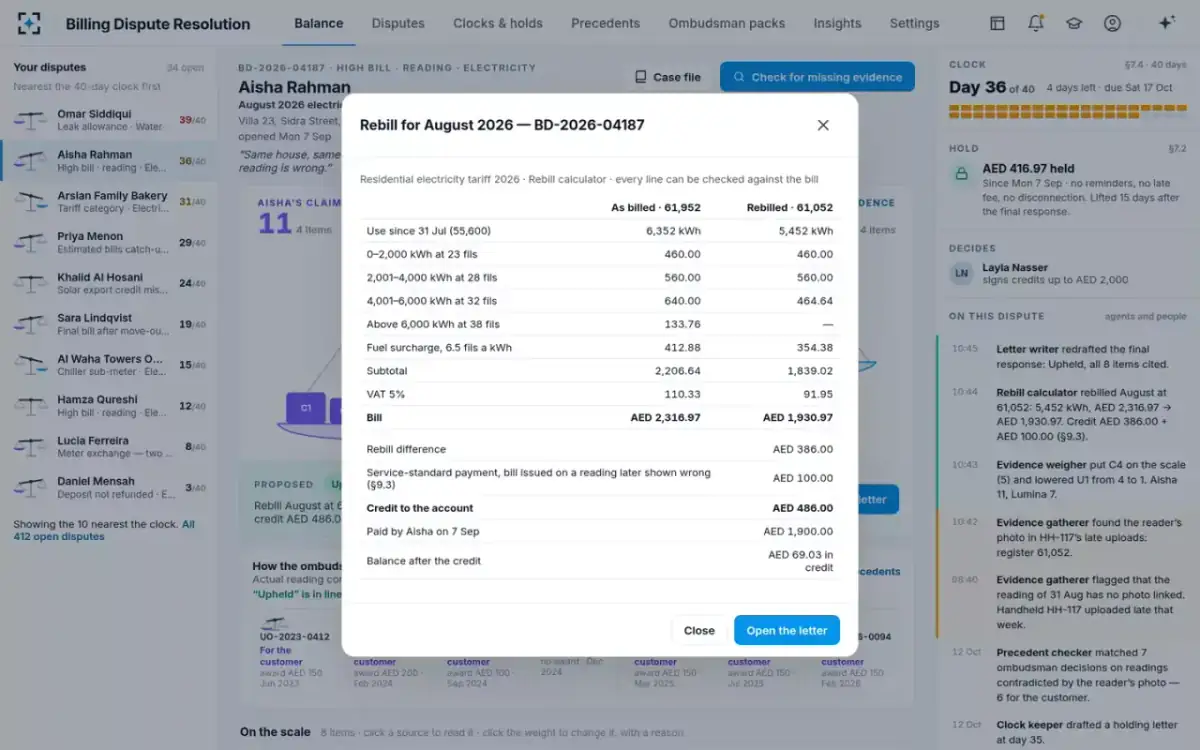Image resolution: width=1200 pixels, height=750 pixels.
Task: Click the Close button in the rebill dialog
Action: 699,631
